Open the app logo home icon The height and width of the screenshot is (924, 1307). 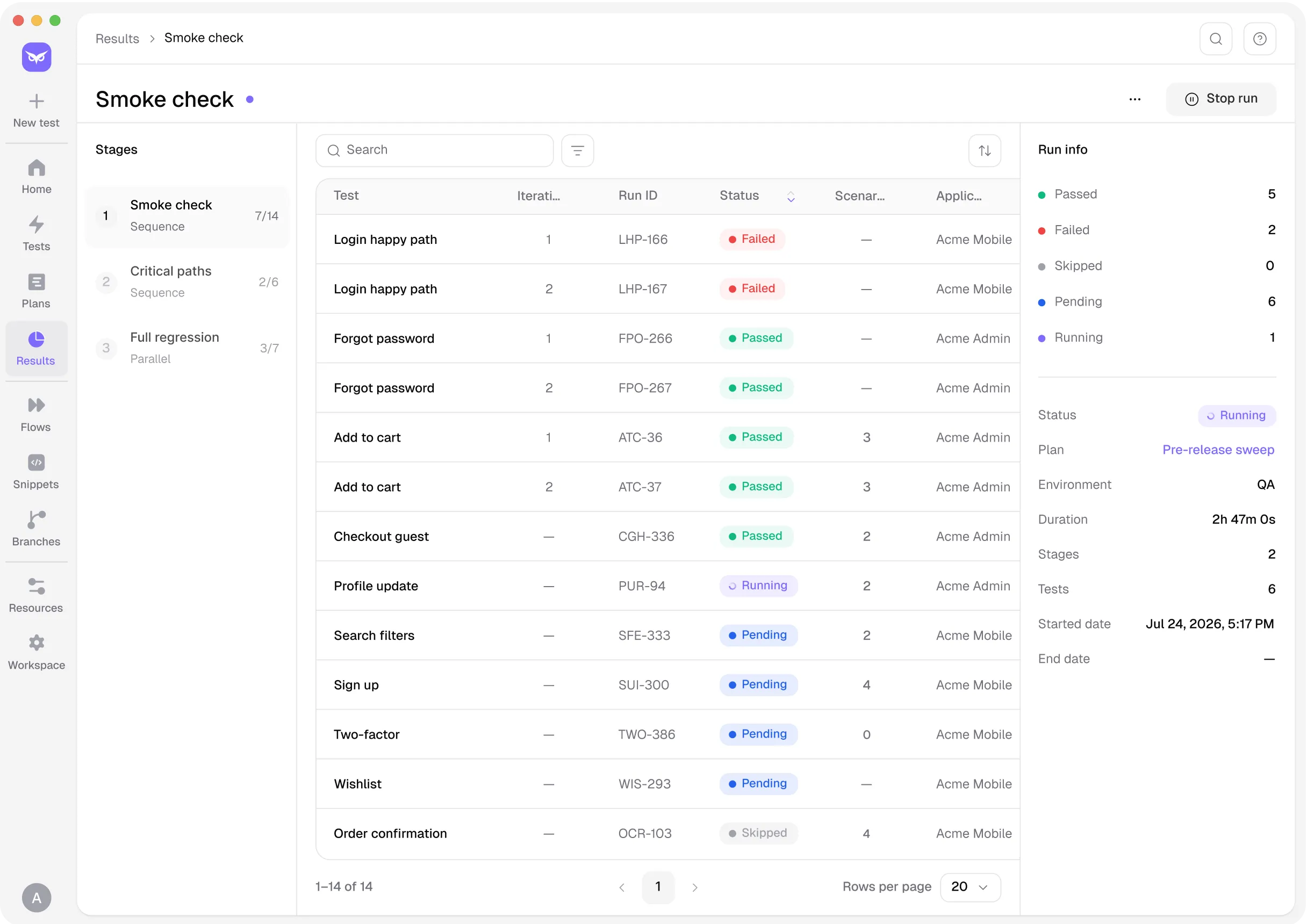(x=37, y=57)
